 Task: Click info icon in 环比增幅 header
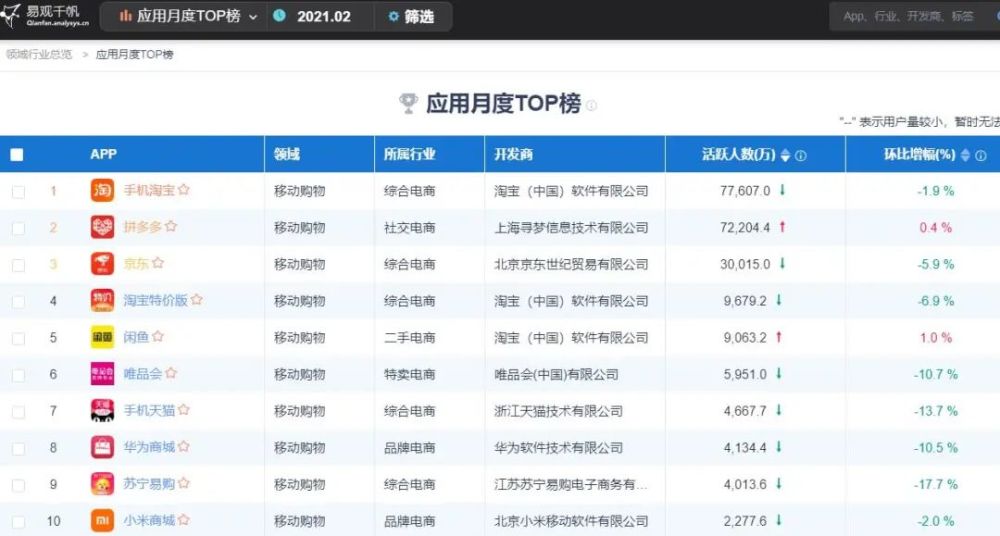(x=981, y=155)
